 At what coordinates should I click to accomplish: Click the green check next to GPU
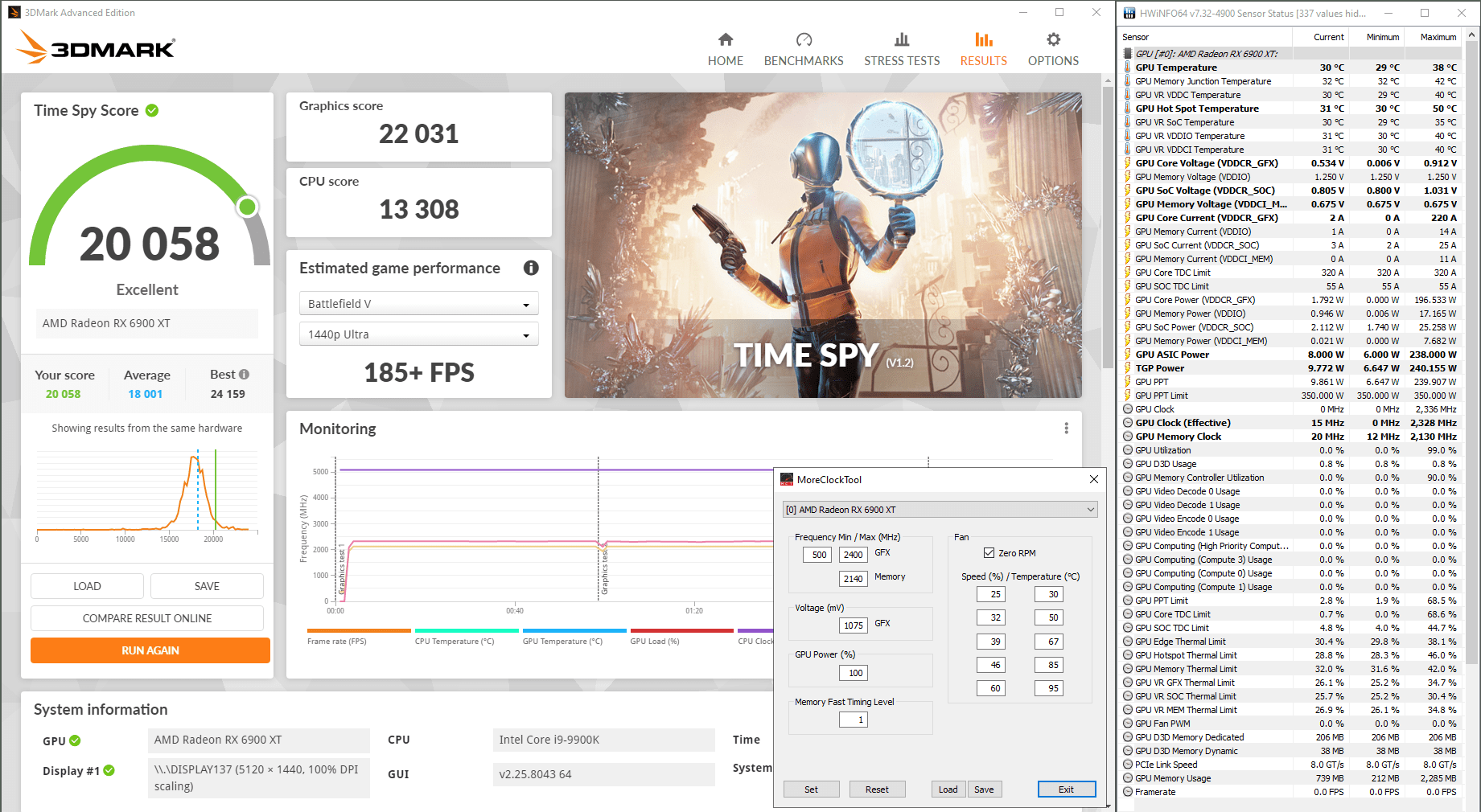pyautogui.click(x=75, y=740)
